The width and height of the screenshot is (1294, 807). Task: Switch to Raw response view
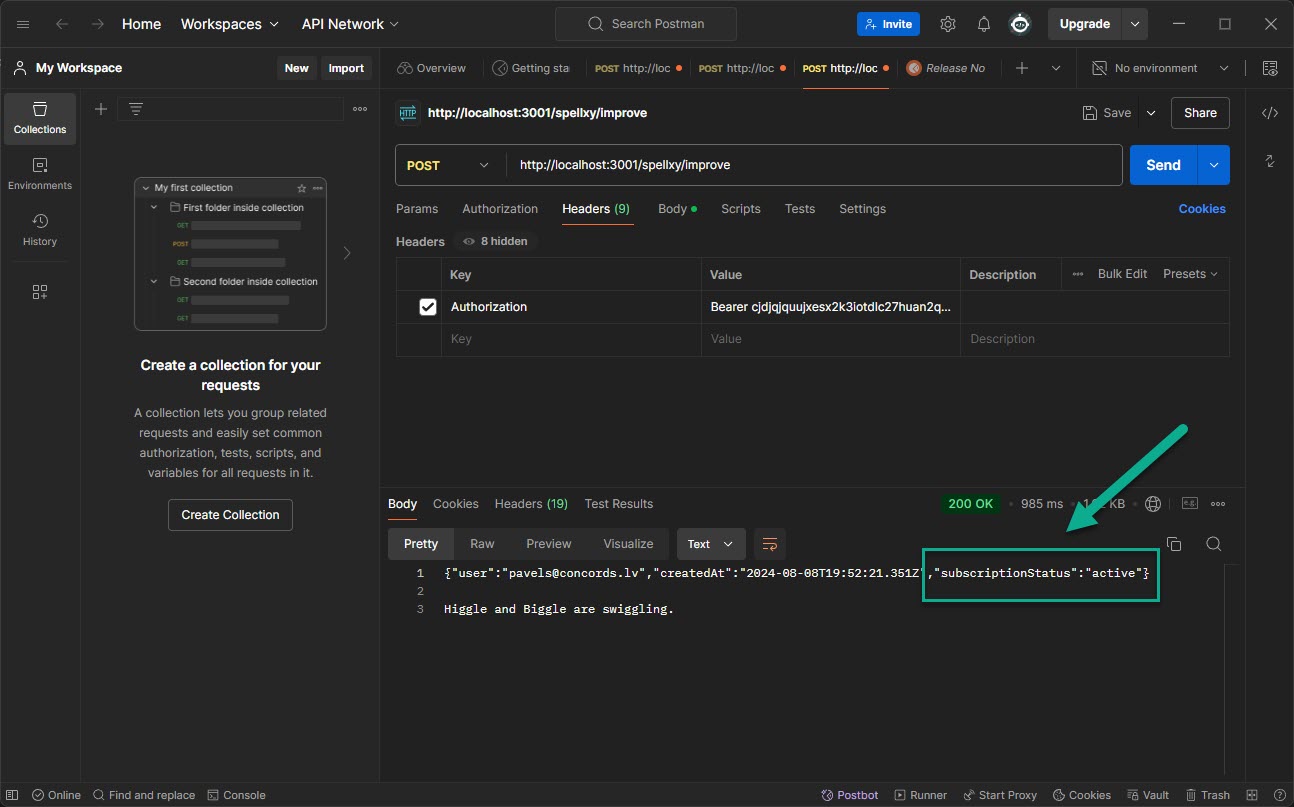pyautogui.click(x=482, y=544)
